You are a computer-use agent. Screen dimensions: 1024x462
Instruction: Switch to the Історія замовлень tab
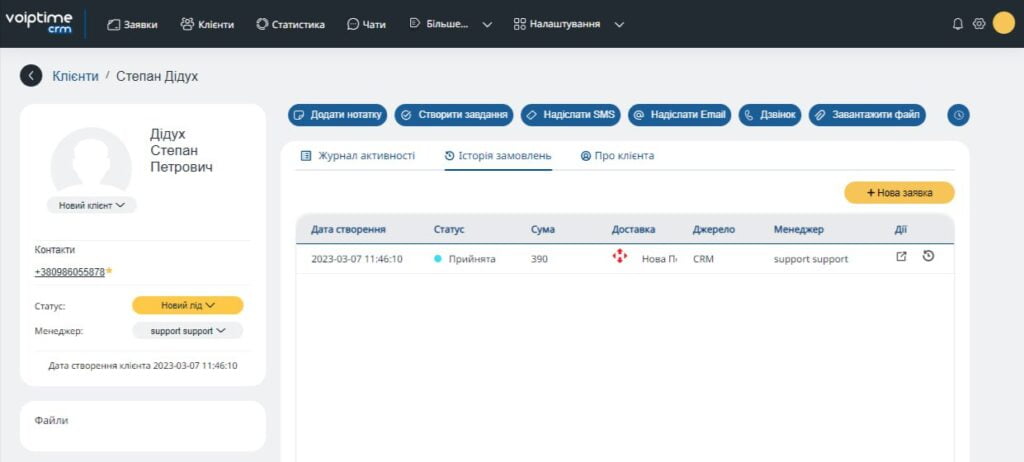498,156
